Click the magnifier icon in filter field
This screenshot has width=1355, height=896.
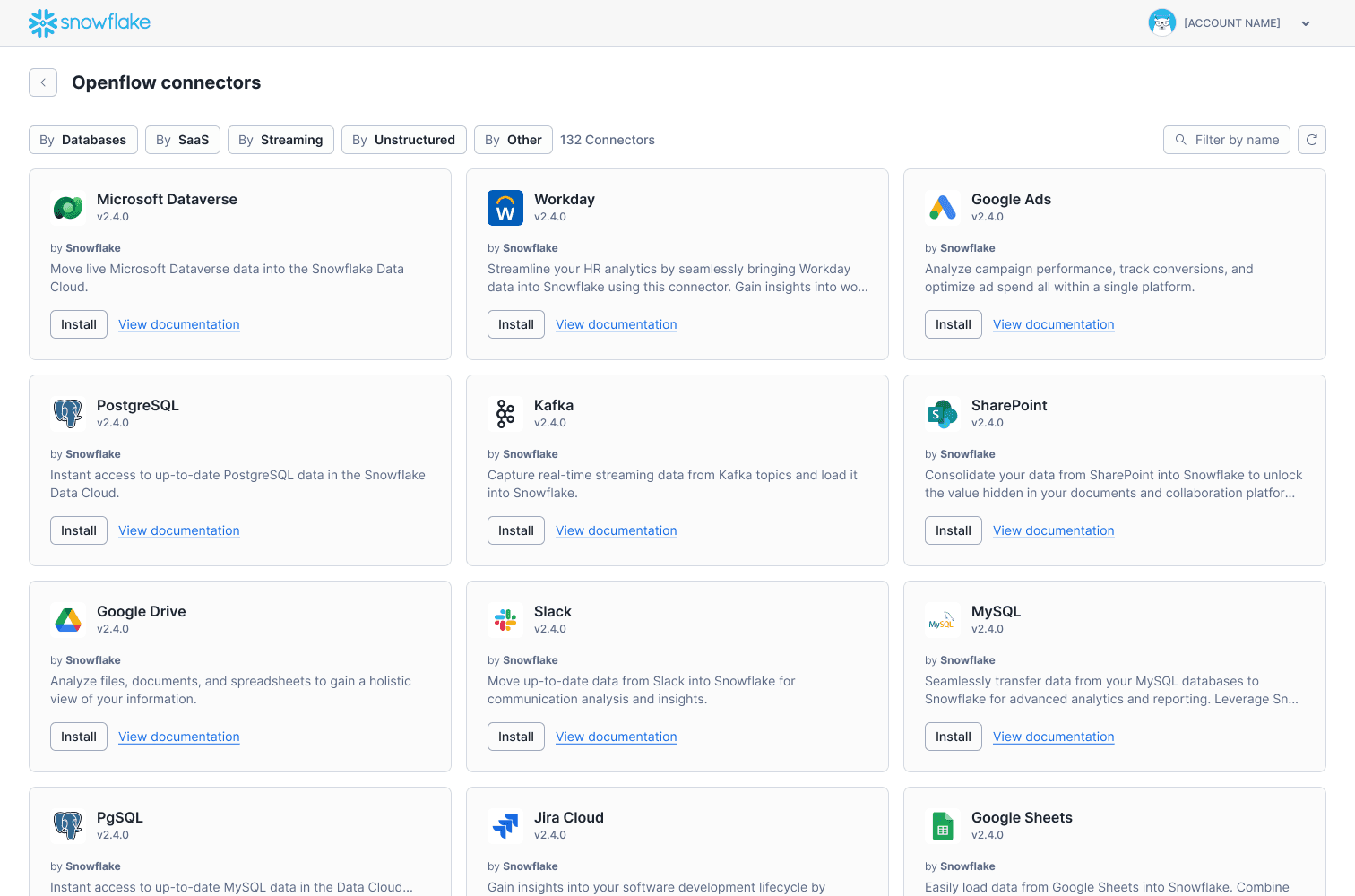point(1181,140)
